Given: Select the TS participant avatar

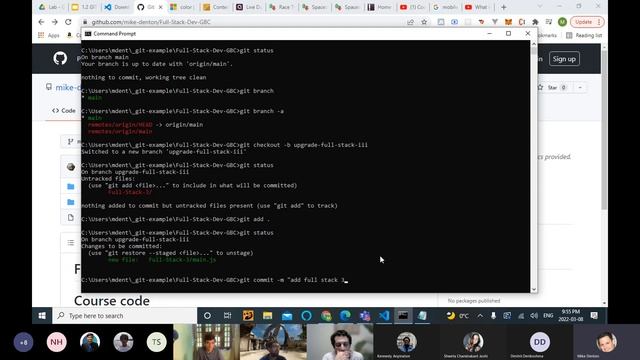Looking at the screenshot, I should (156, 342).
